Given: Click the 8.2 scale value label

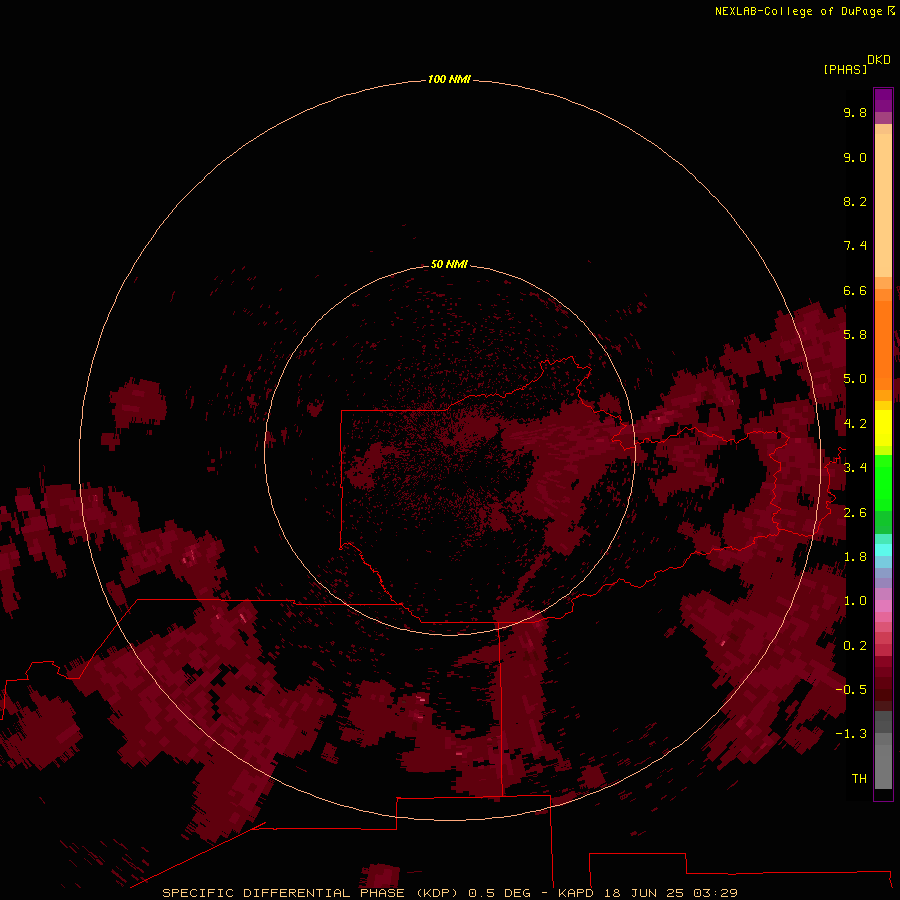Looking at the screenshot, I should coord(855,201).
